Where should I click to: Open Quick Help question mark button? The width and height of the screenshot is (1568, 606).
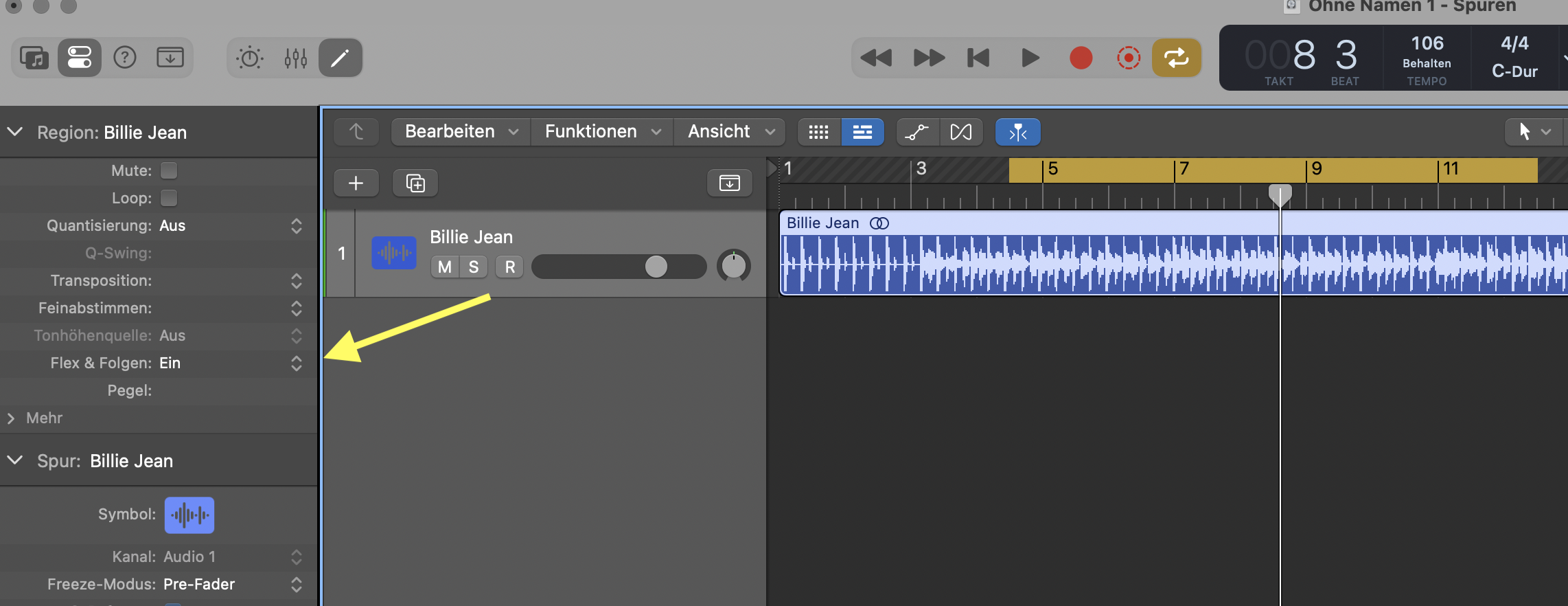tap(125, 58)
